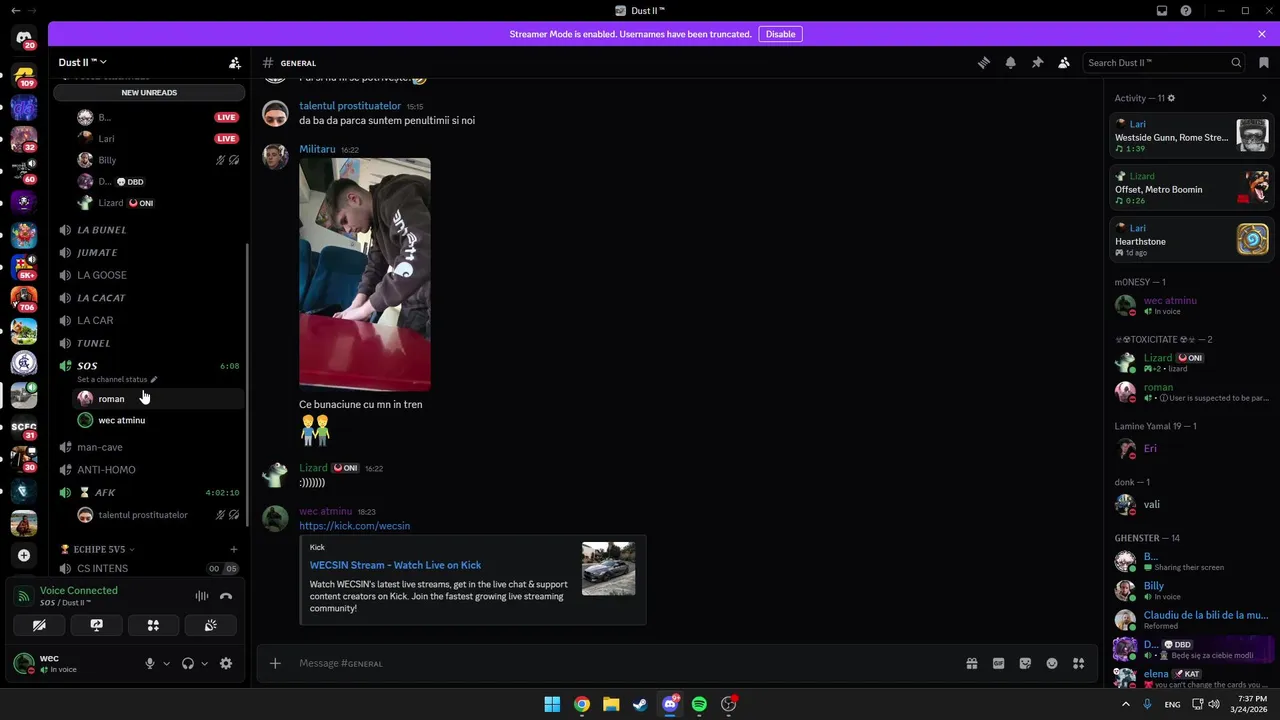Select the man-cave voice channel

coord(149,447)
